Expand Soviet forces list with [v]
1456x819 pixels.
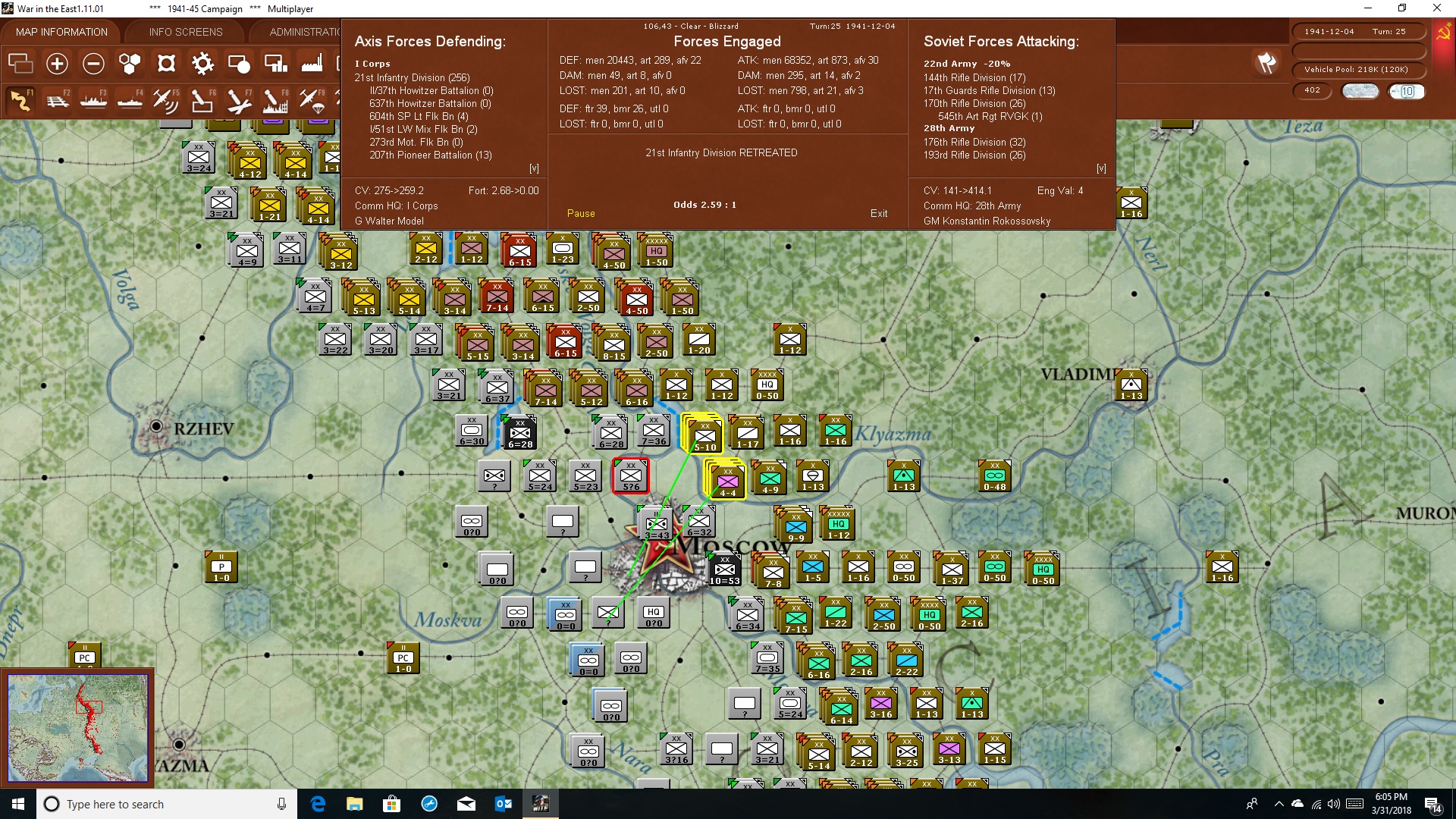tap(1101, 168)
